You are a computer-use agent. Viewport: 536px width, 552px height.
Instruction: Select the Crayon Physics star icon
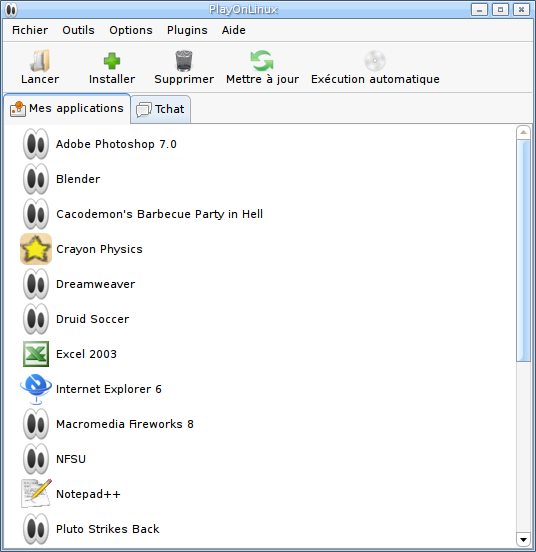tap(36, 249)
